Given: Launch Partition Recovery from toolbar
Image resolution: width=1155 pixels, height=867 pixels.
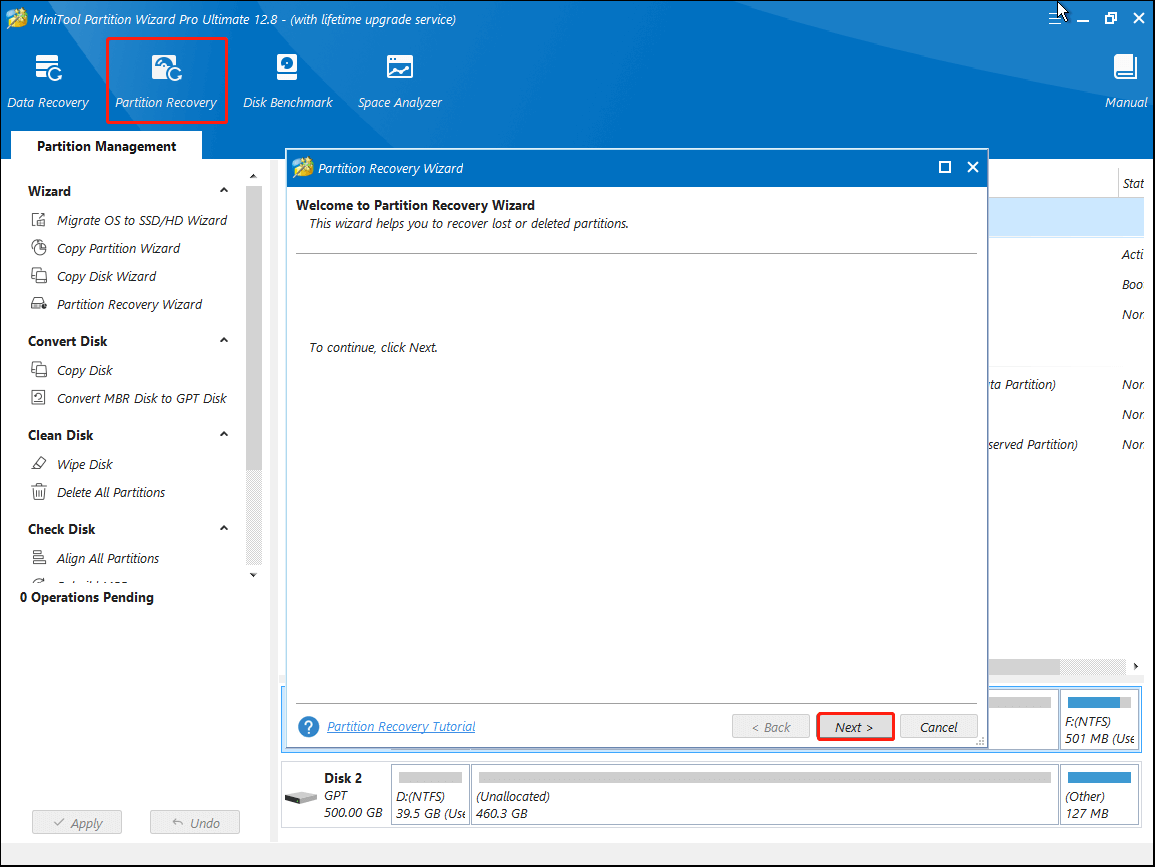Looking at the screenshot, I should 166,81.
